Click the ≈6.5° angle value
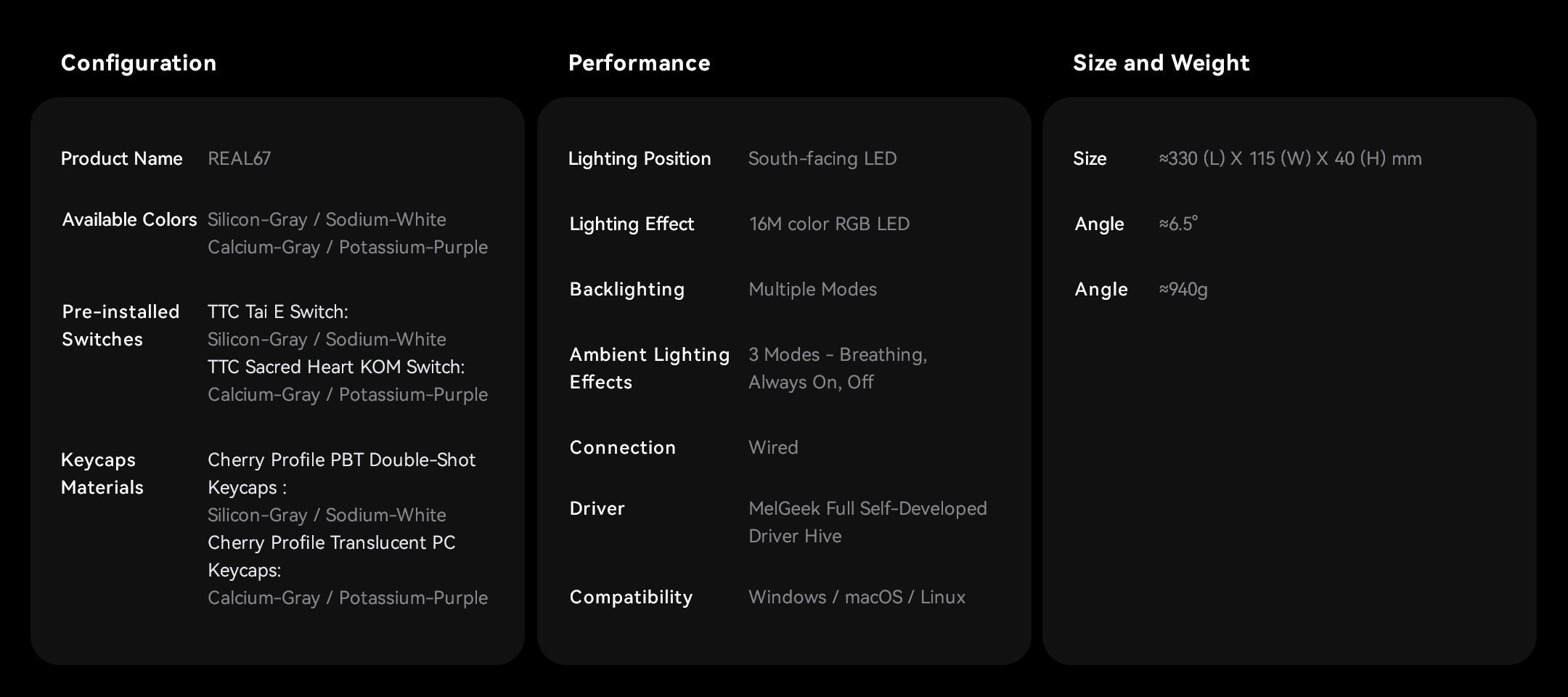This screenshot has height=697, width=1568. [x=1177, y=224]
